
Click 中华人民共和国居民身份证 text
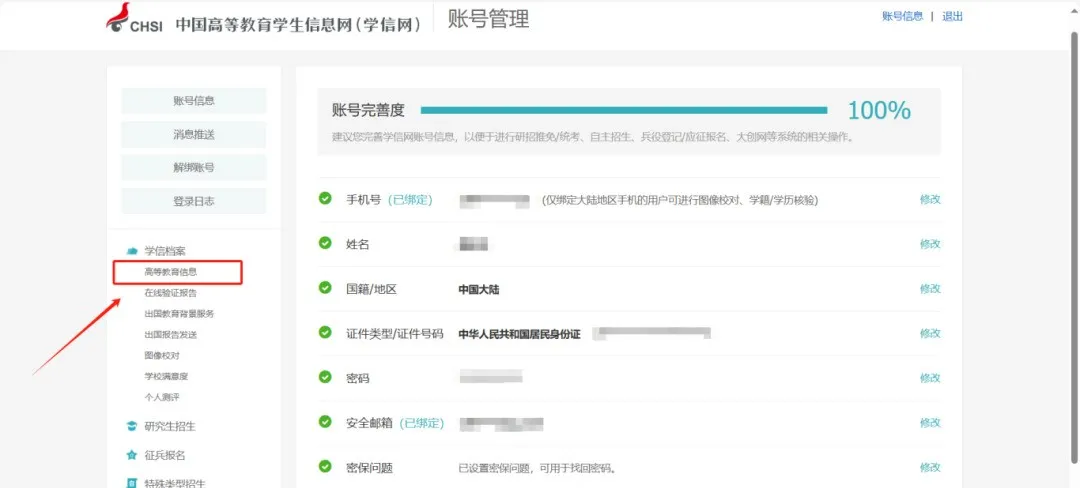pyautogui.click(x=519, y=335)
